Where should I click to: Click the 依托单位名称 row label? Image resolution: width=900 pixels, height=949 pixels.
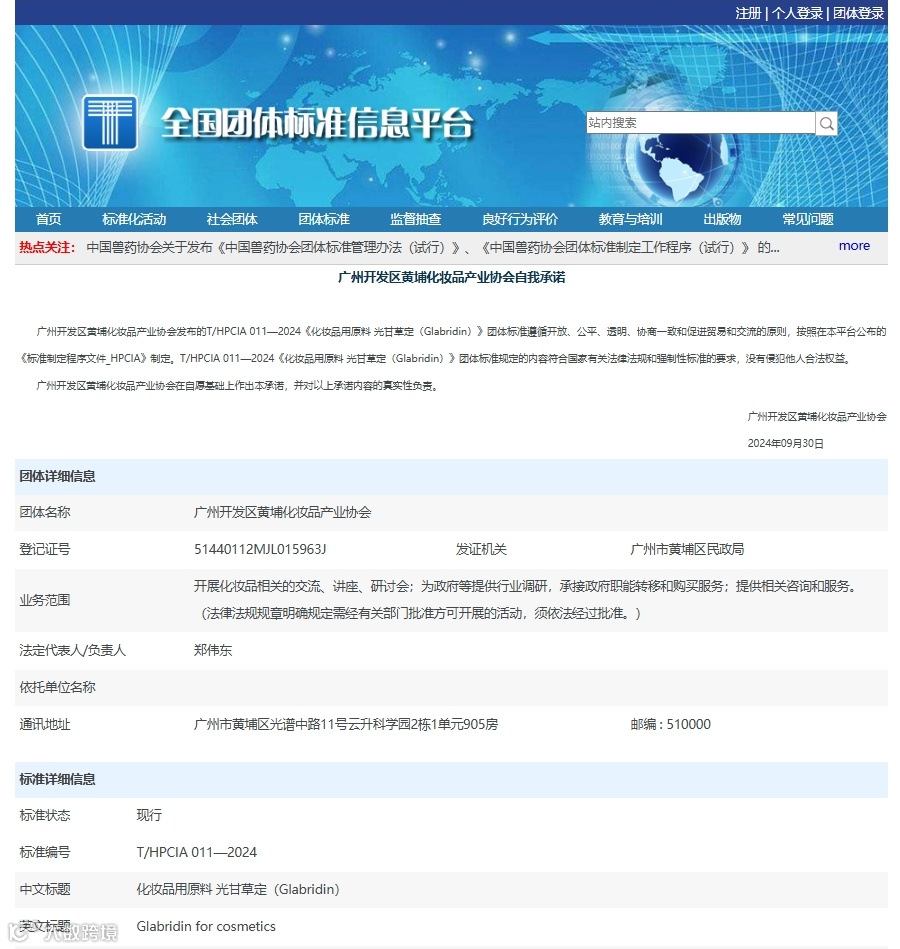tap(57, 687)
